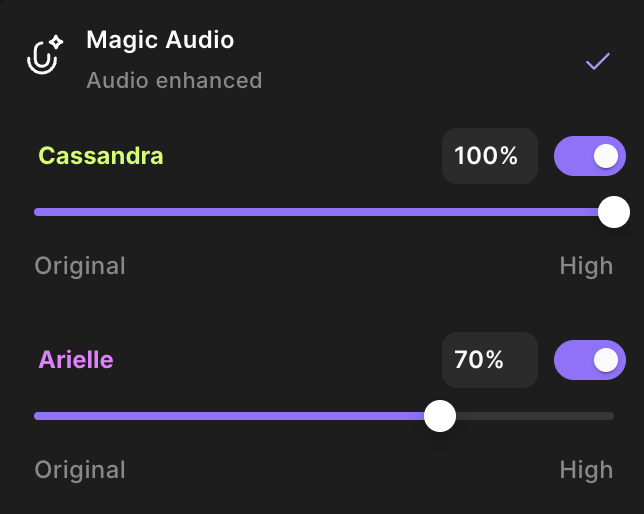Click Original label under Arielle's slider
644x514 pixels.
tap(80, 470)
